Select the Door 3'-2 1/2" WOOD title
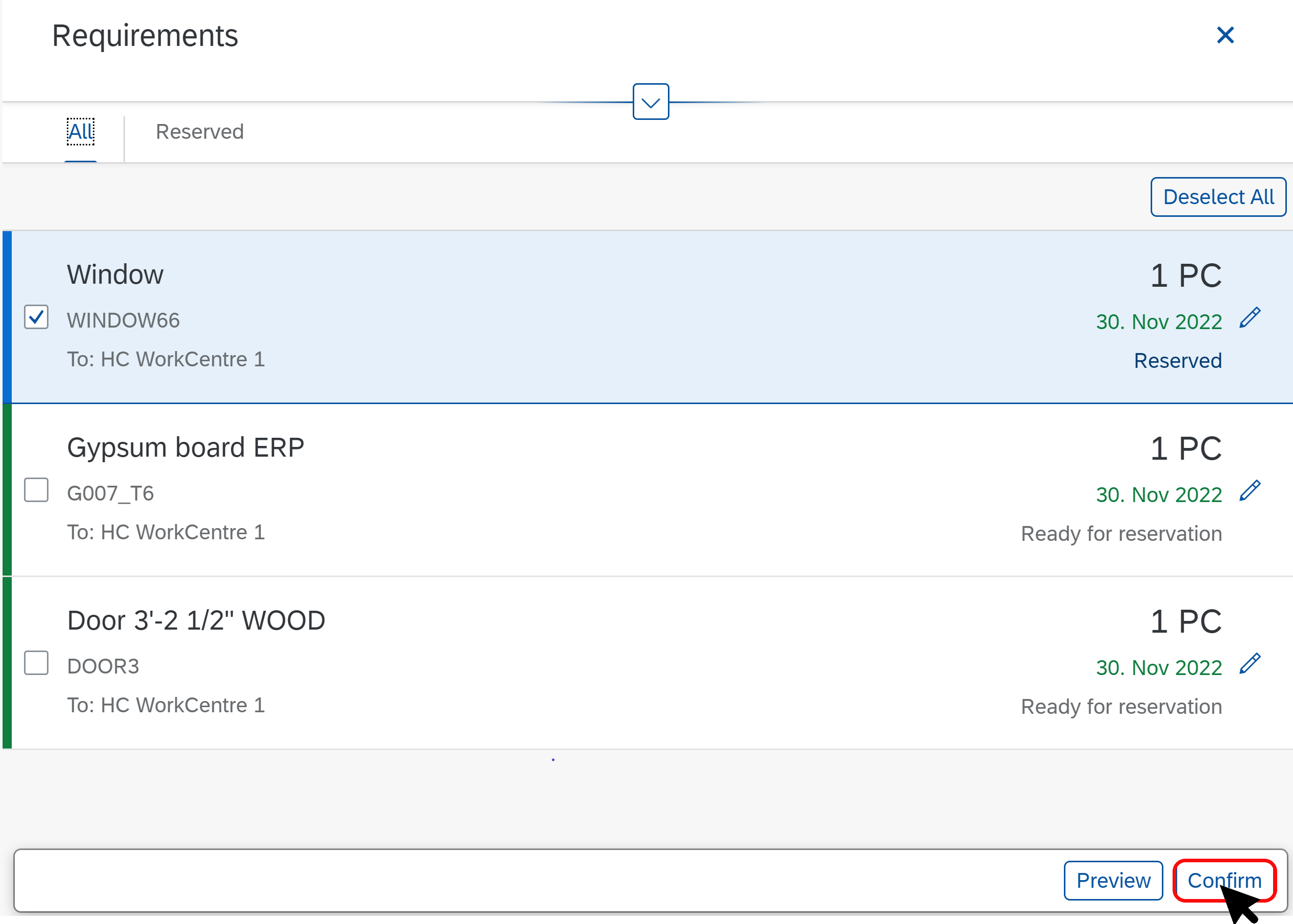1293x924 pixels. (x=196, y=620)
